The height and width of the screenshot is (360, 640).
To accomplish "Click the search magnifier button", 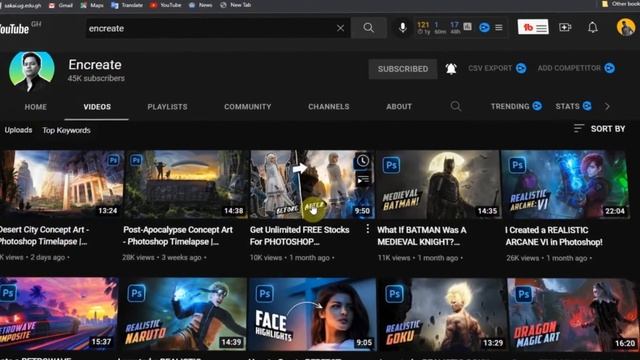I will [369, 28].
